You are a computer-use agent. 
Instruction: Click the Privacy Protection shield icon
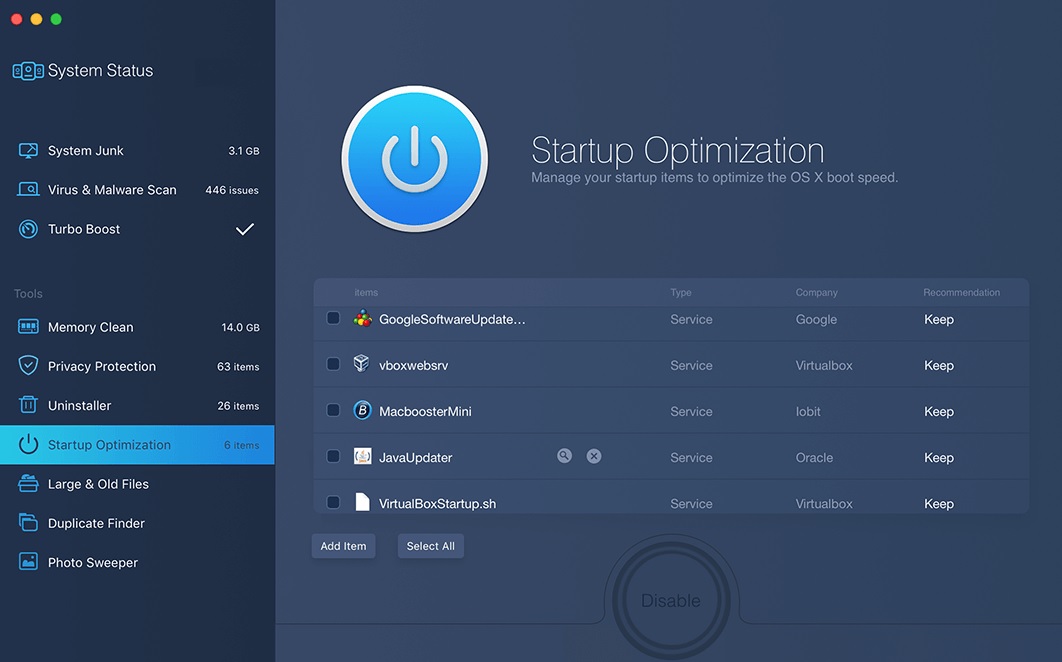coord(28,366)
